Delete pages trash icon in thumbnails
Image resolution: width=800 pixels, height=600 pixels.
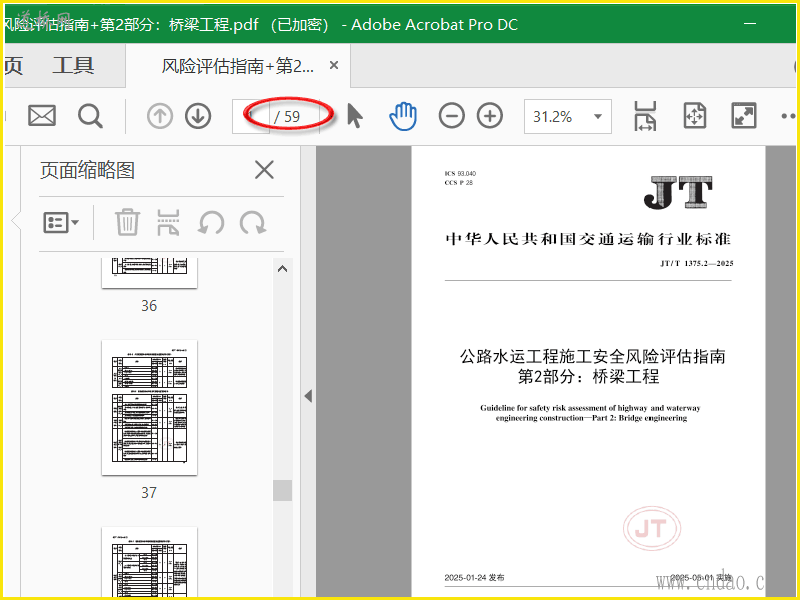click(127, 222)
